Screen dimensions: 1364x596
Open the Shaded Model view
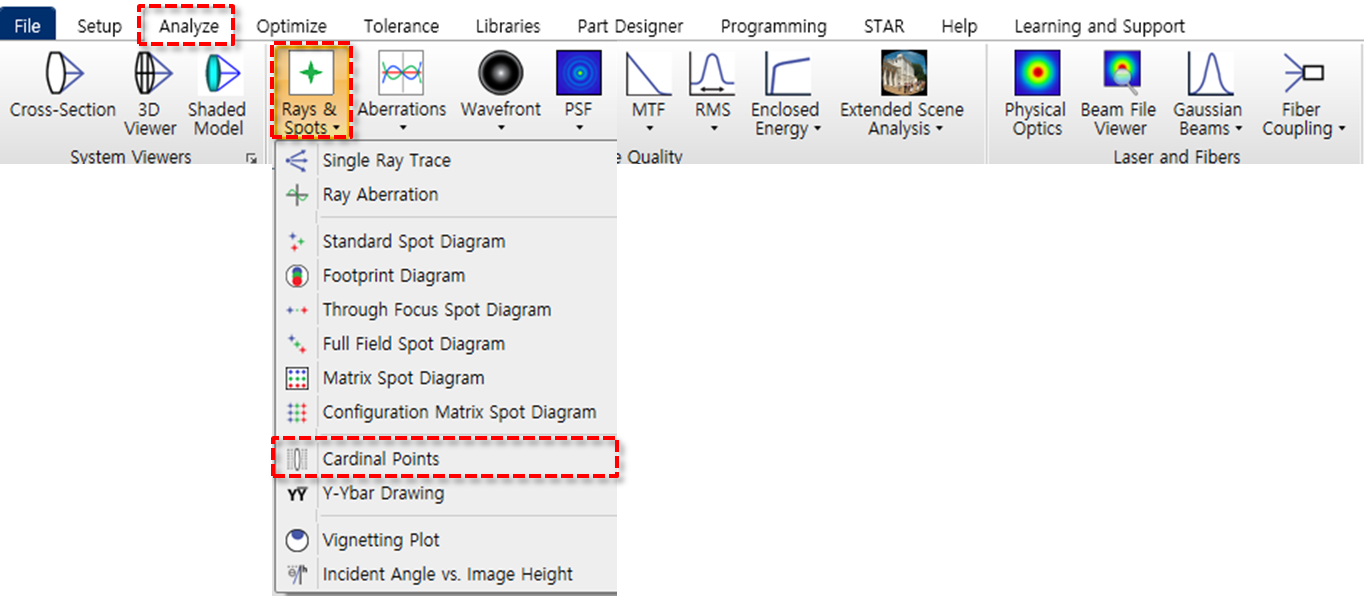[x=217, y=93]
